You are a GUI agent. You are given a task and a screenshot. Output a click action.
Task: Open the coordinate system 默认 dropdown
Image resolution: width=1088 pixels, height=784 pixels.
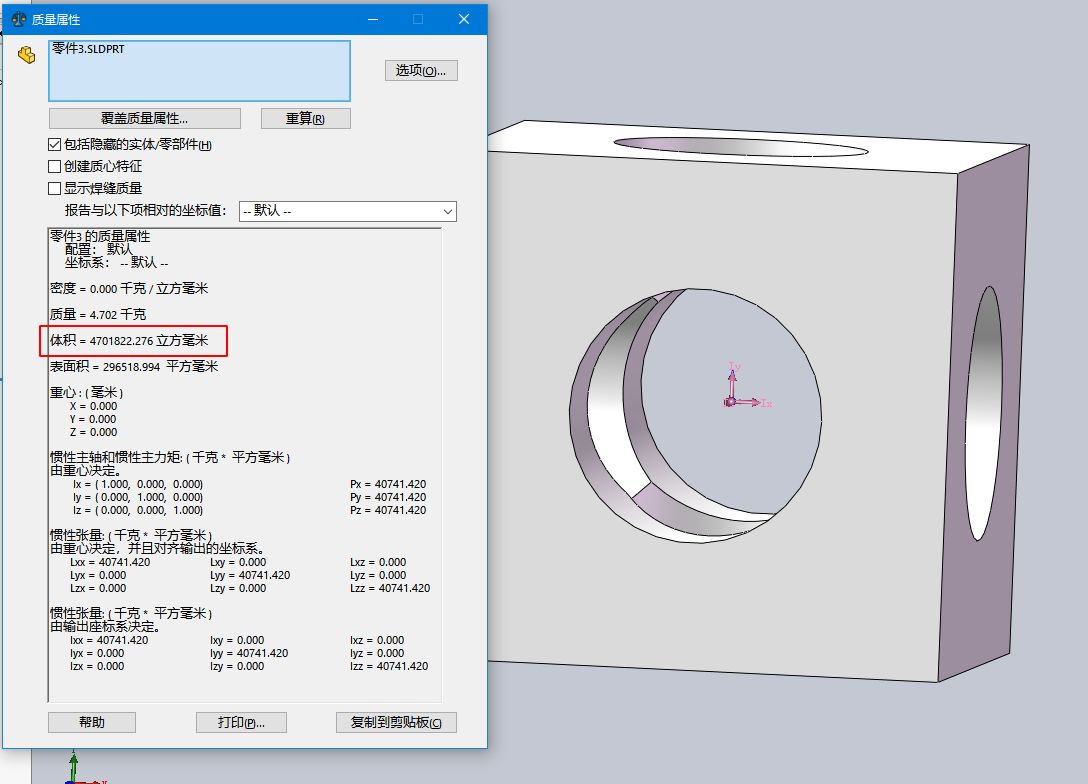[347, 211]
